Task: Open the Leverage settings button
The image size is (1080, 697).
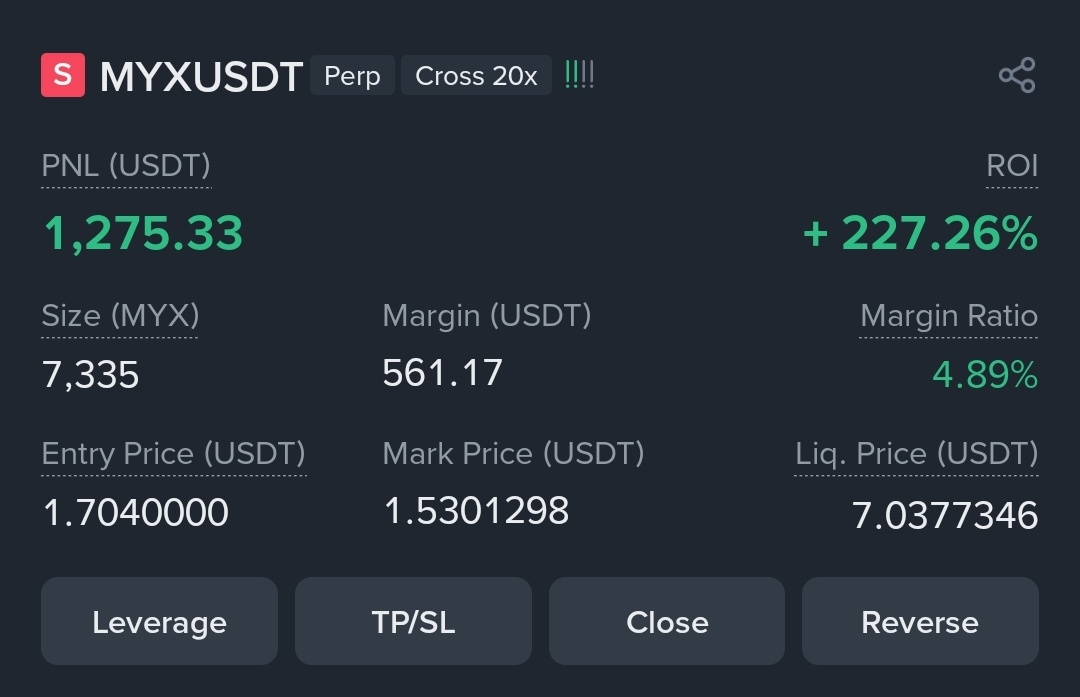Action: (159, 621)
